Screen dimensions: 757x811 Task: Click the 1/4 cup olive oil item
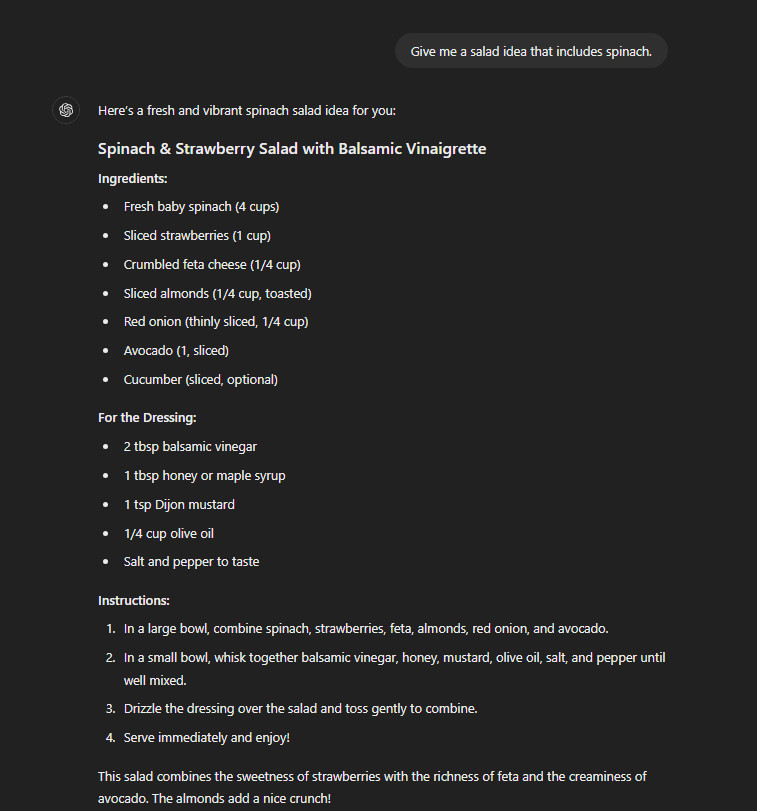tap(168, 533)
